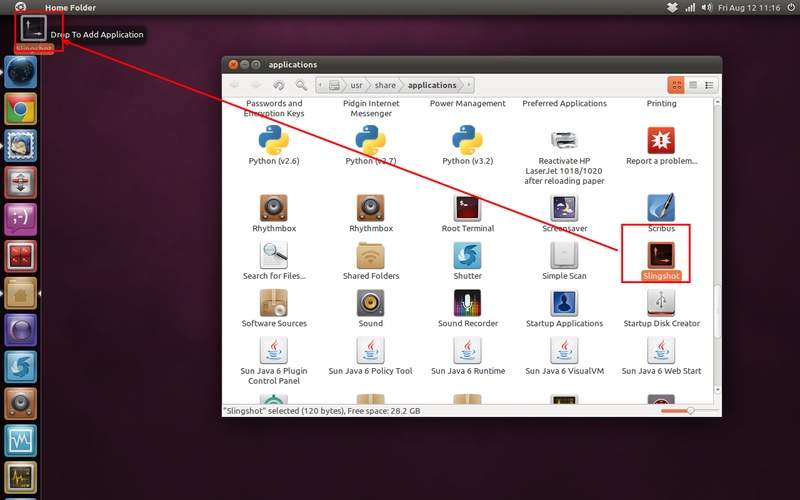
Task: Click the search magnifier toolbar button
Action: pyautogui.click(x=301, y=85)
